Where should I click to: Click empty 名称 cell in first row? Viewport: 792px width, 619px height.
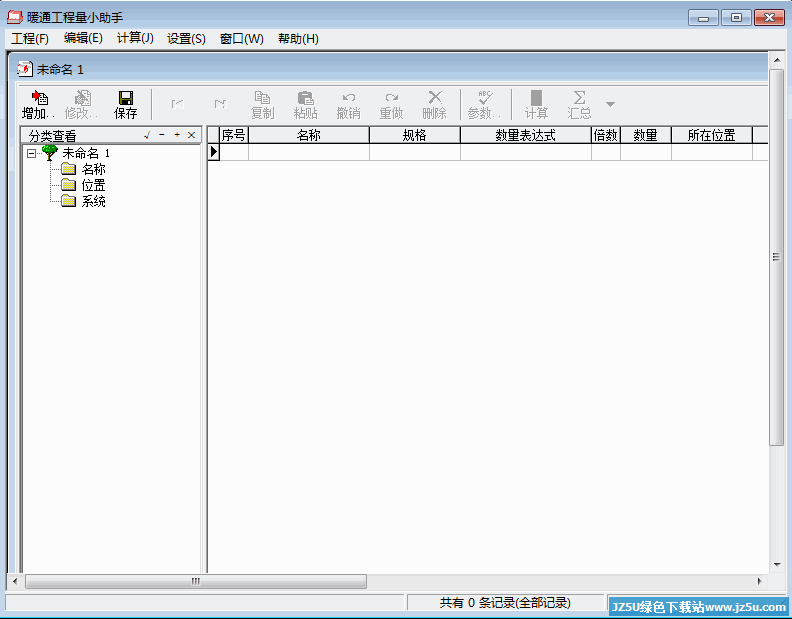[x=309, y=152]
